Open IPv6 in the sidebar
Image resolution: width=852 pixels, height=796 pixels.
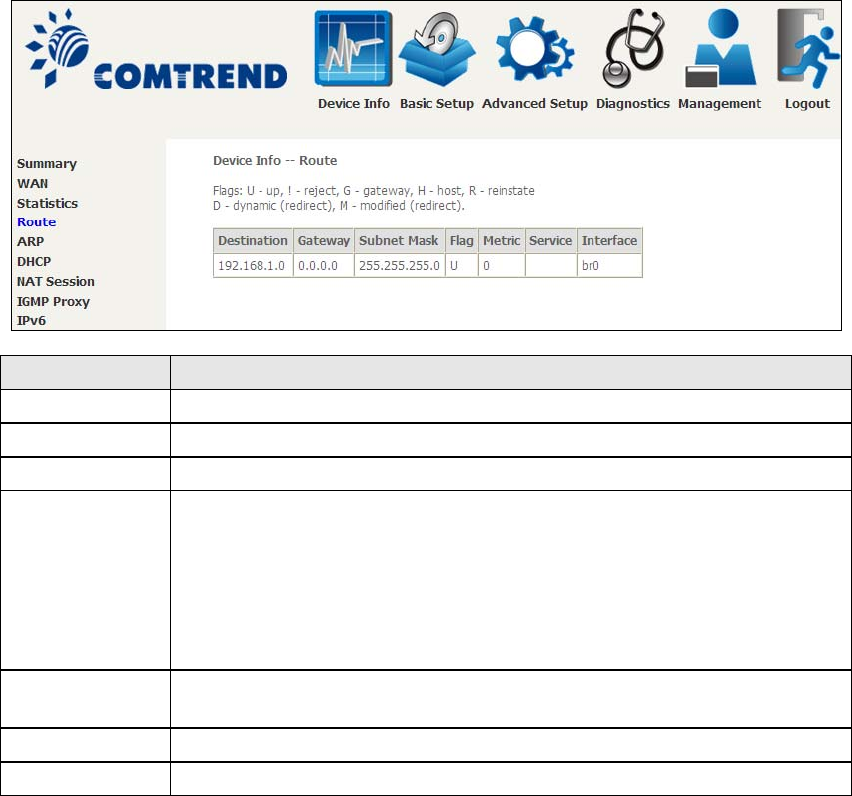click(x=32, y=321)
